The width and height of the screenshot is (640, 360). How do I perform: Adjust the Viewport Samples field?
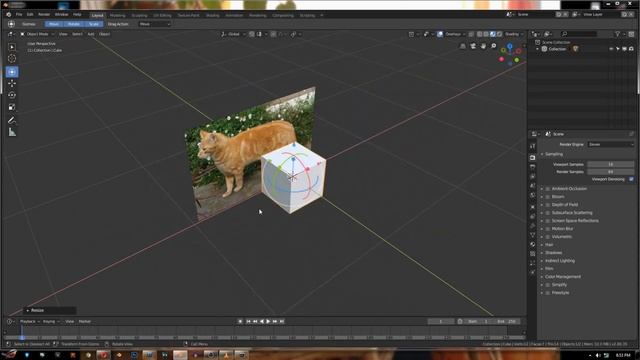pyautogui.click(x=611, y=164)
